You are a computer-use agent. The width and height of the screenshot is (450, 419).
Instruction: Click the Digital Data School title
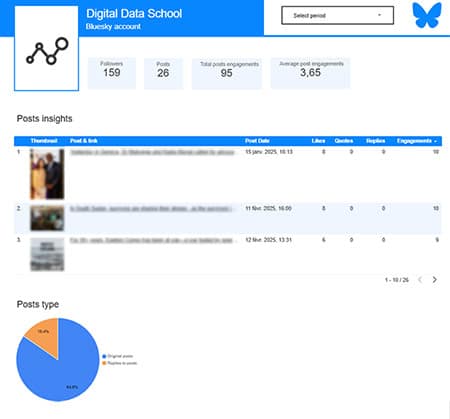point(134,14)
